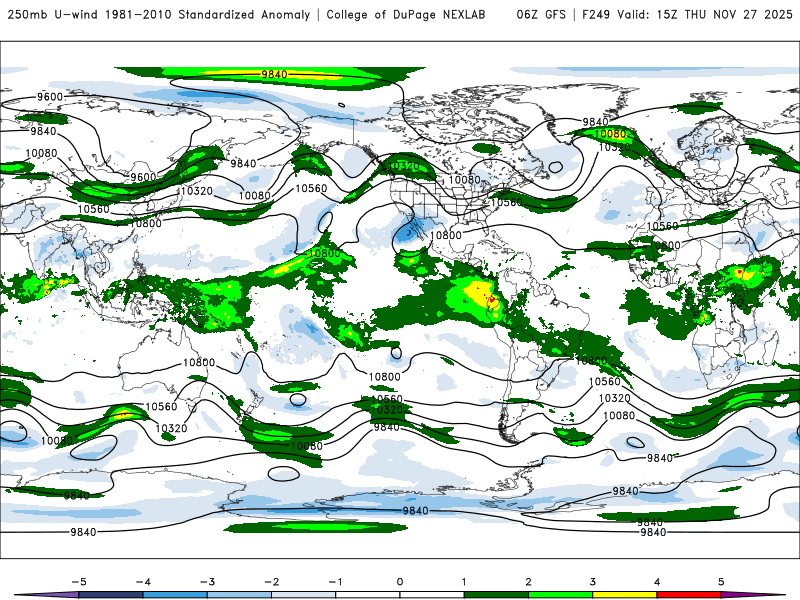
Task: Click the '-5' colorbar tick label
Action: tap(79, 582)
